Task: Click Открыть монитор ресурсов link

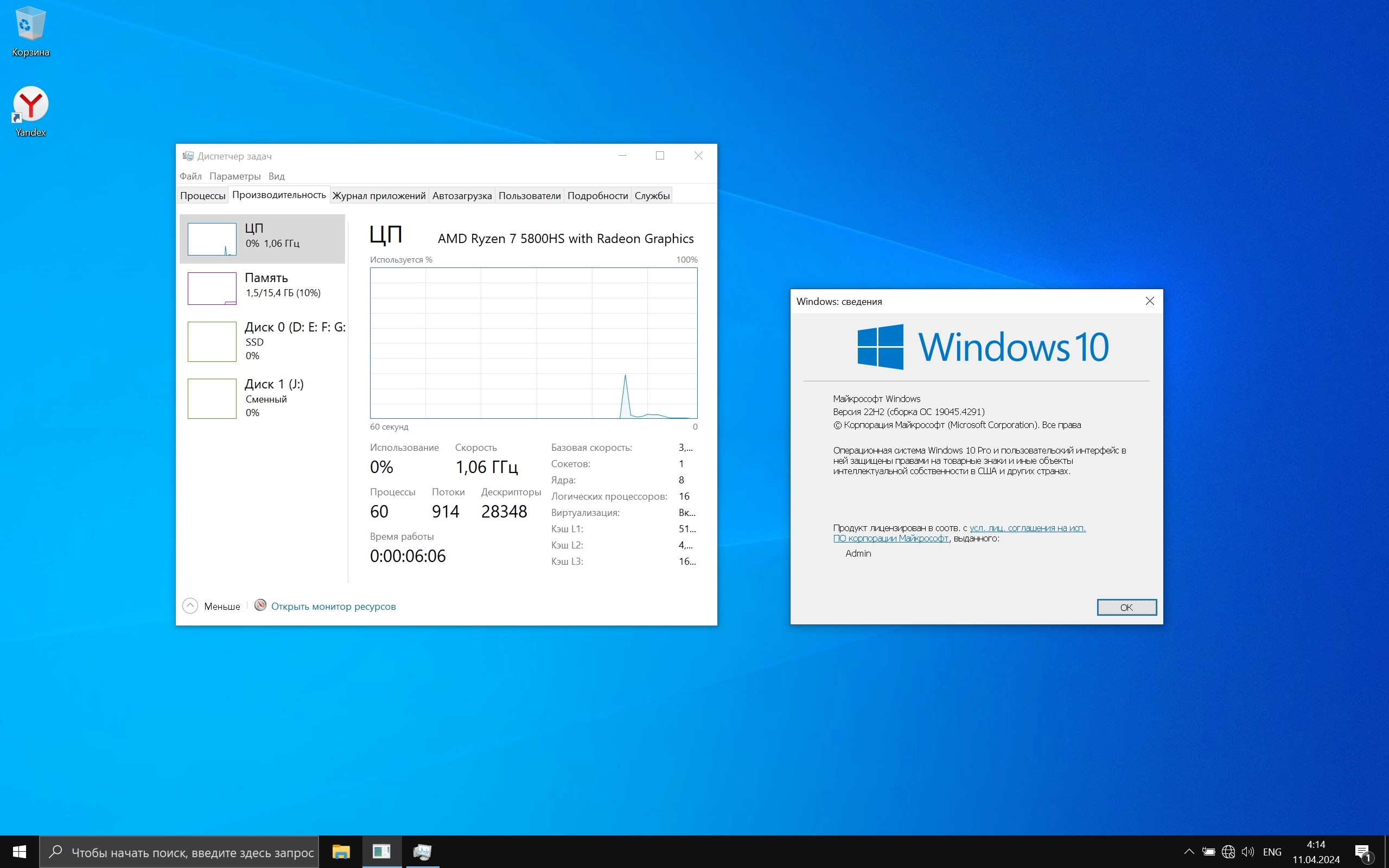Action: pos(333,606)
